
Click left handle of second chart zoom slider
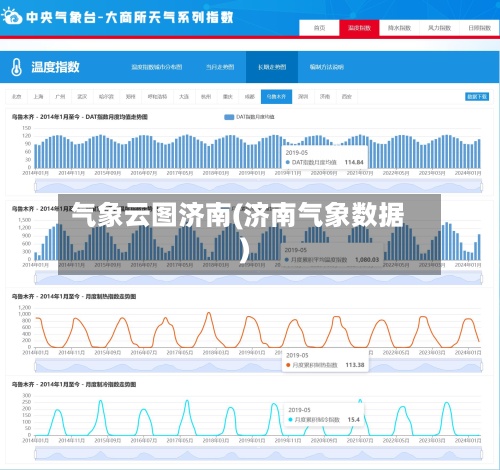click(x=35, y=279)
